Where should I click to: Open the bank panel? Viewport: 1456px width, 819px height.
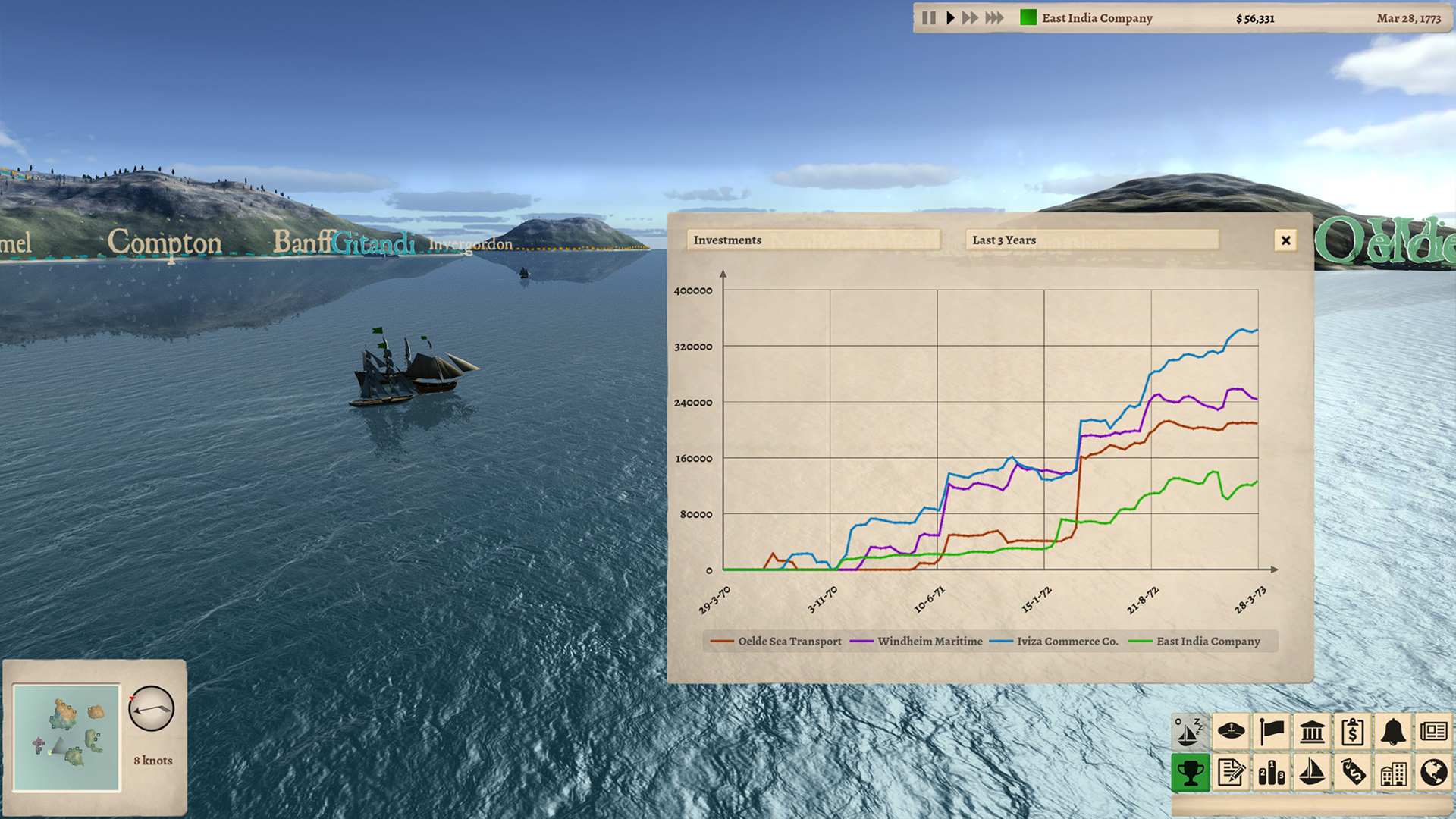[x=1313, y=732]
